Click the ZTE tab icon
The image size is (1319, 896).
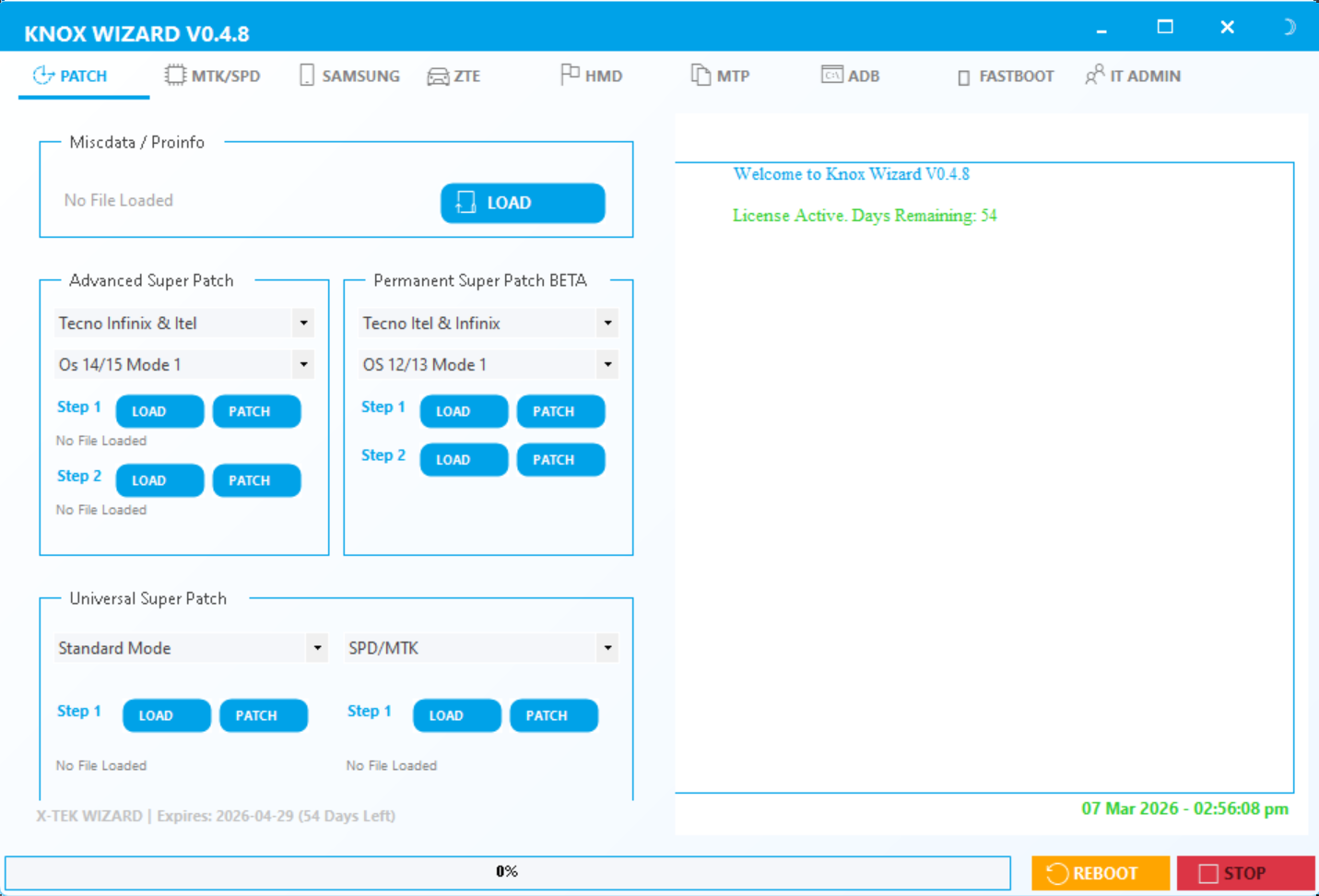pos(438,77)
